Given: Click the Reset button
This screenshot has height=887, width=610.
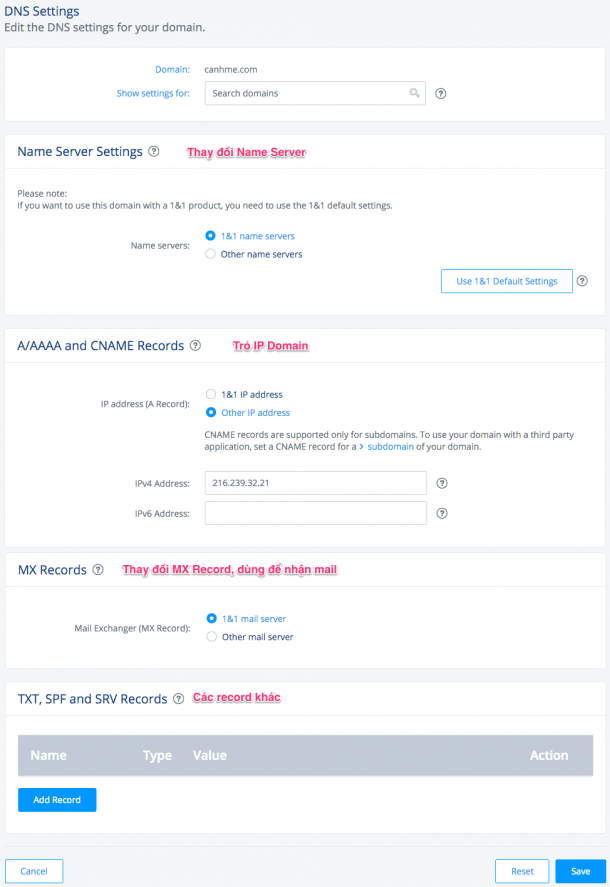Looking at the screenshot, I should pos(522,871).
